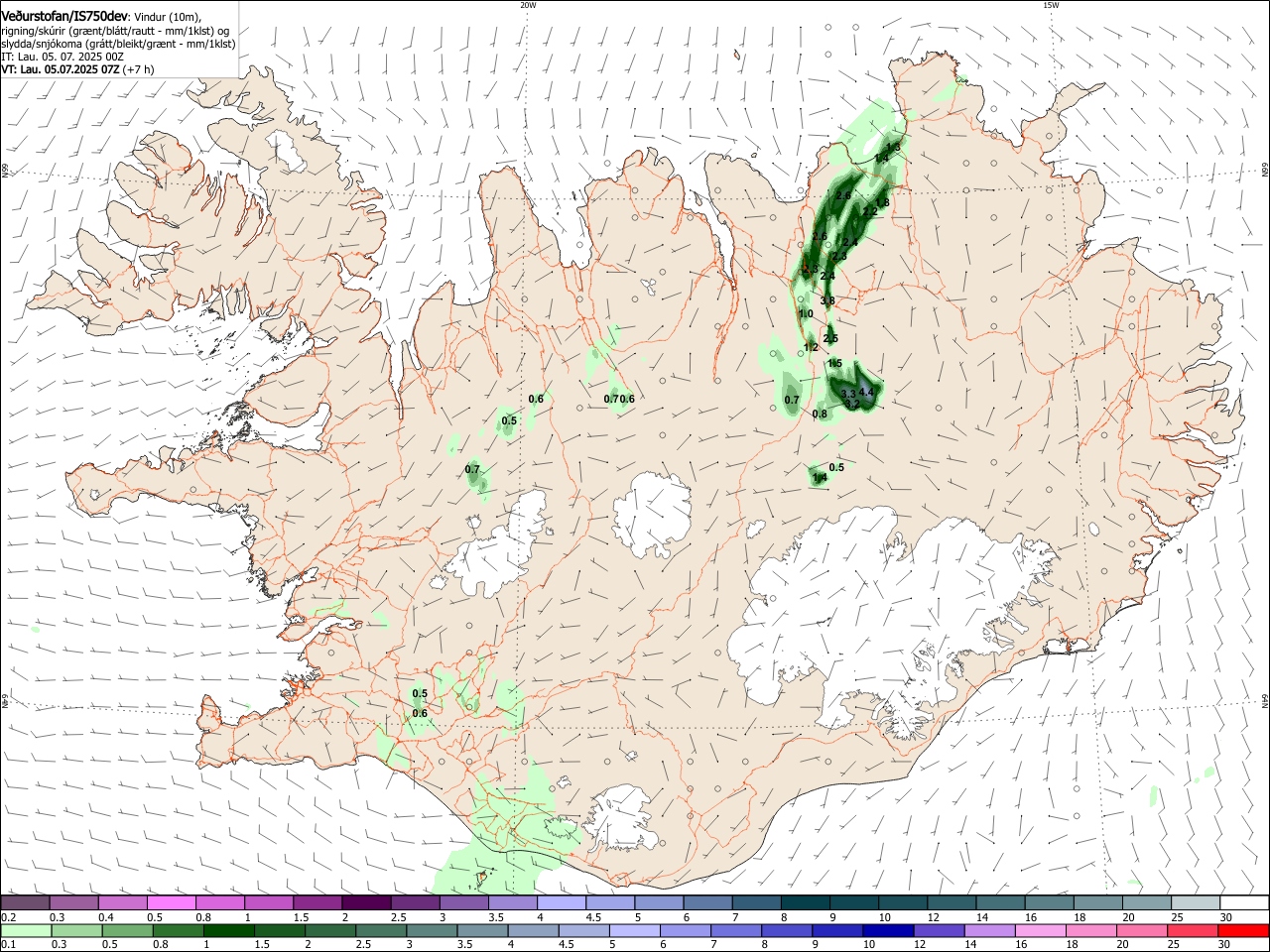Viewport: 1270px width, 952px height.
Task: Click the 20W longitude label
Action: (528, 5)
